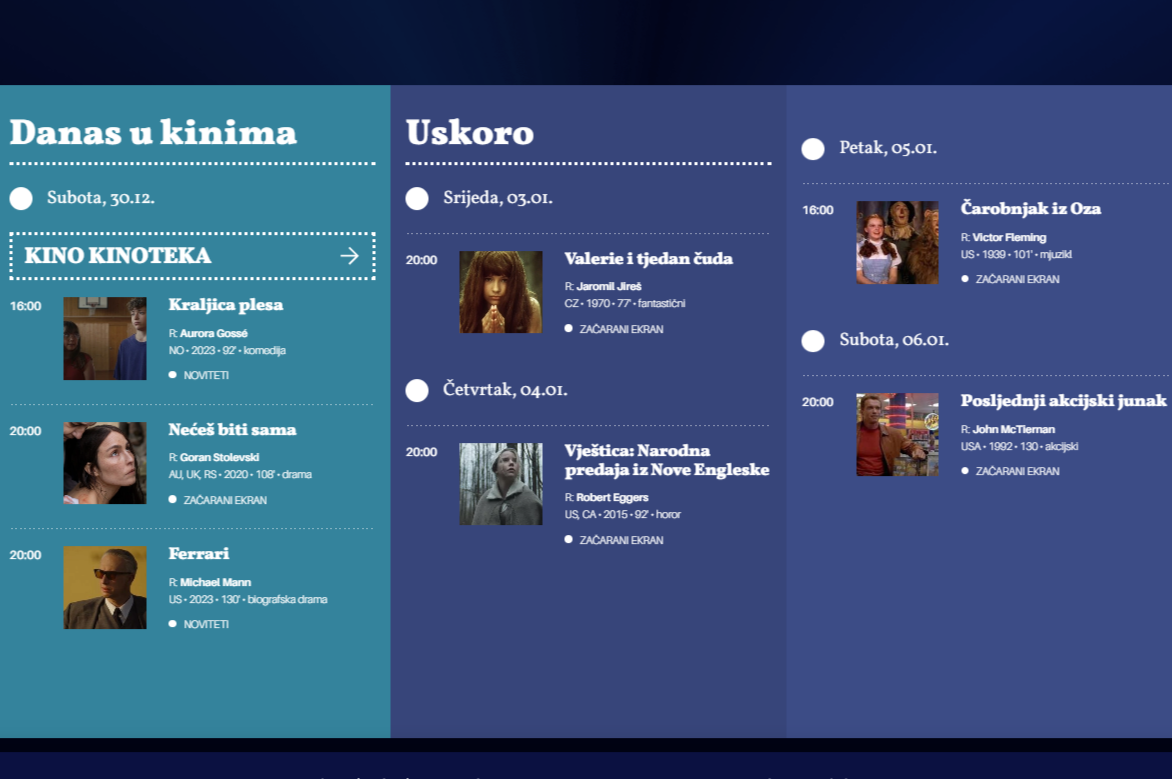Click the Nećeš biti sama title
The width and height of the screenshot is (1172, 779).
(232, 430)
